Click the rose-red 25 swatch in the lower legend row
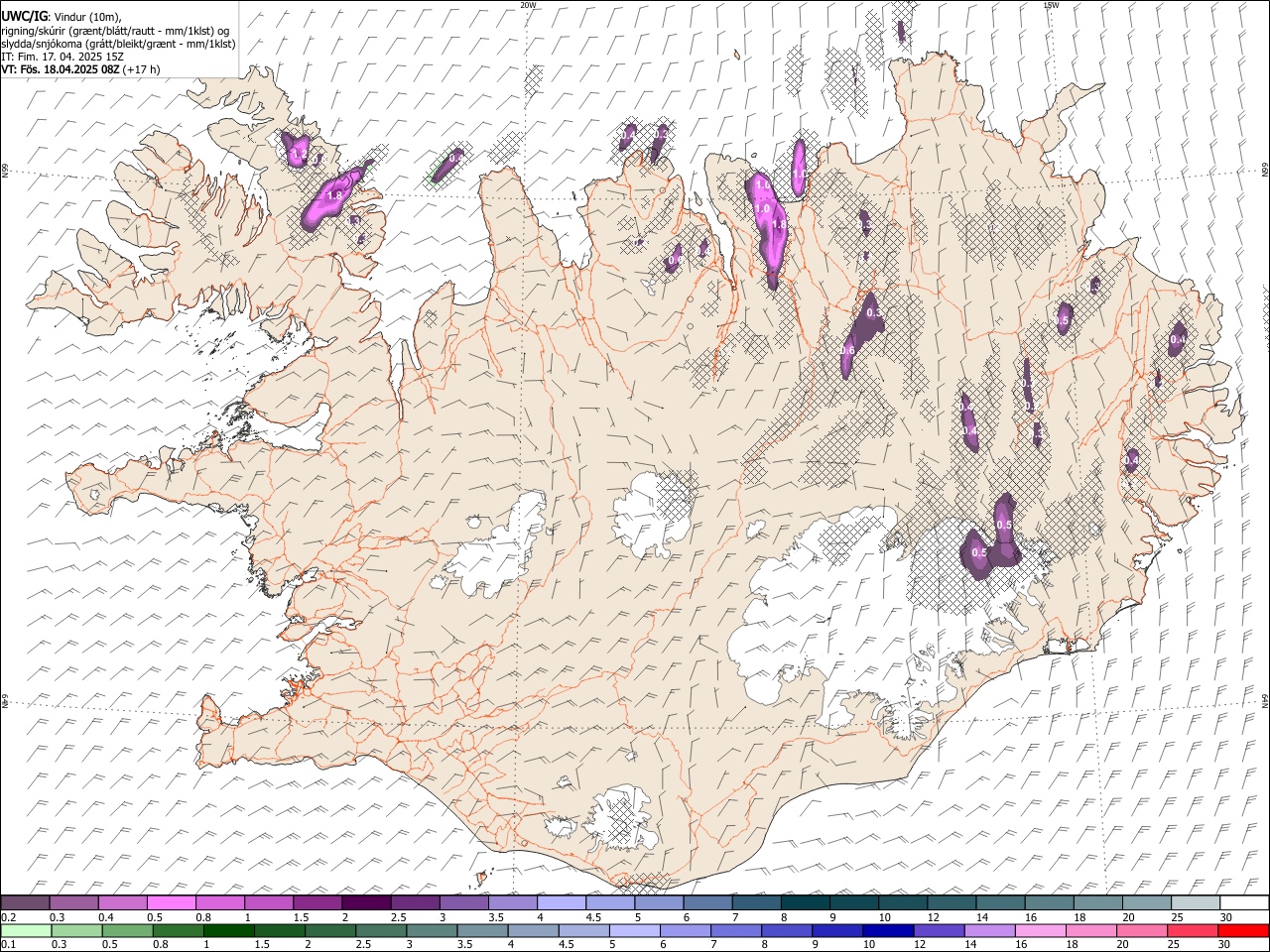Screen dimensions: 1270x952 1192,930
